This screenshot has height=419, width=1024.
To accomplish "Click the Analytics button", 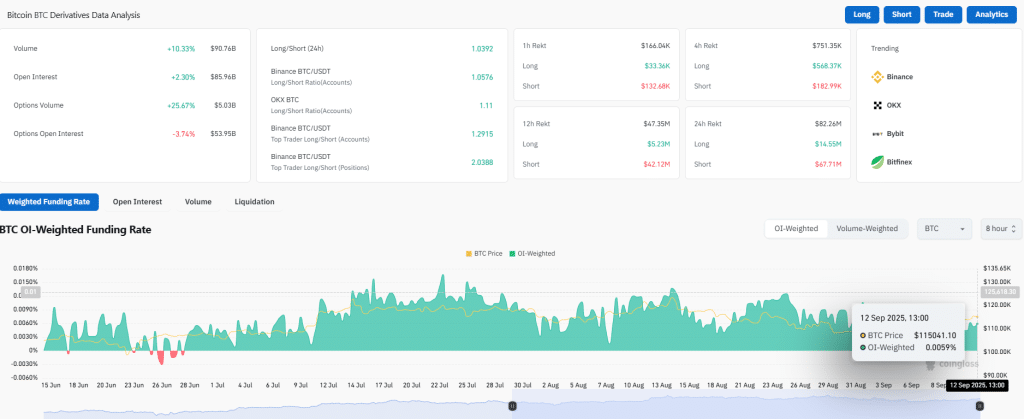I will point(991,14).
